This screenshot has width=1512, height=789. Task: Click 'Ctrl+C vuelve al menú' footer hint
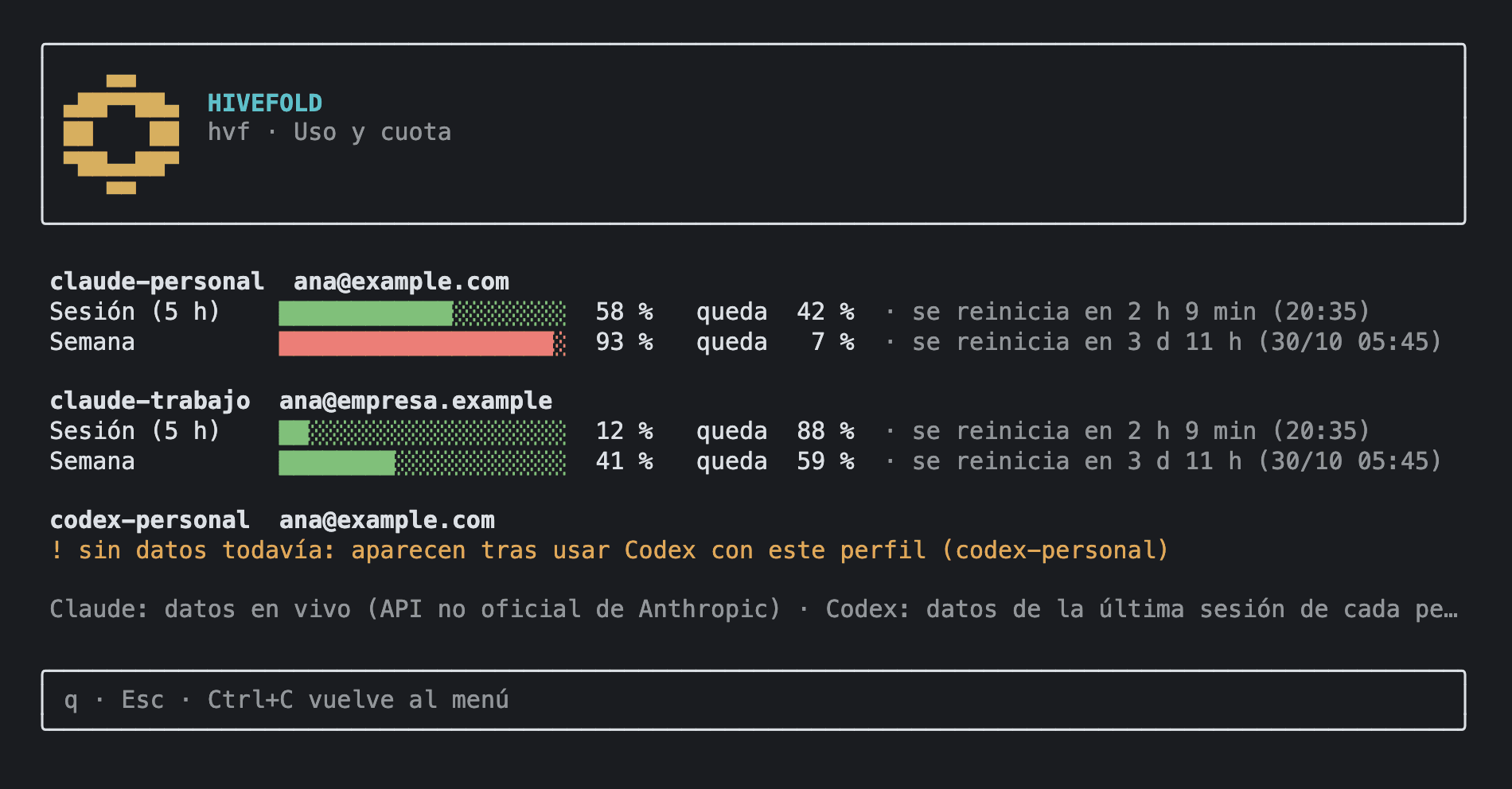point(358,700)
